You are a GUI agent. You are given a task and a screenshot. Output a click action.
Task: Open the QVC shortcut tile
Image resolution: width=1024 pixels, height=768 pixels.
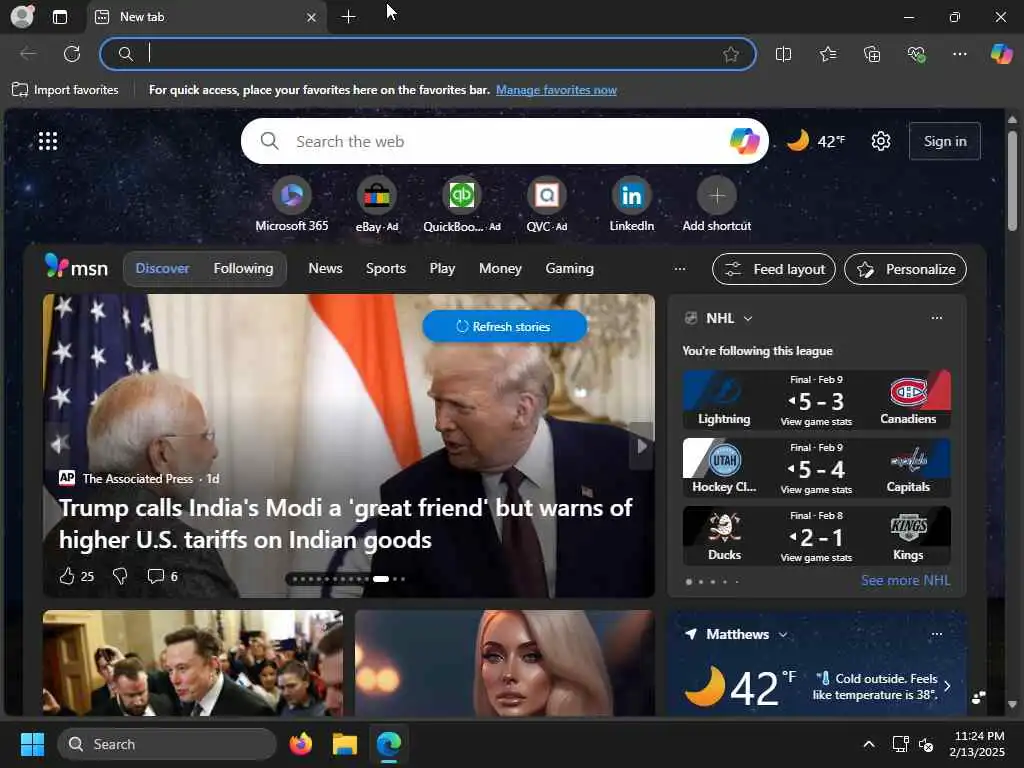(547, 204)
